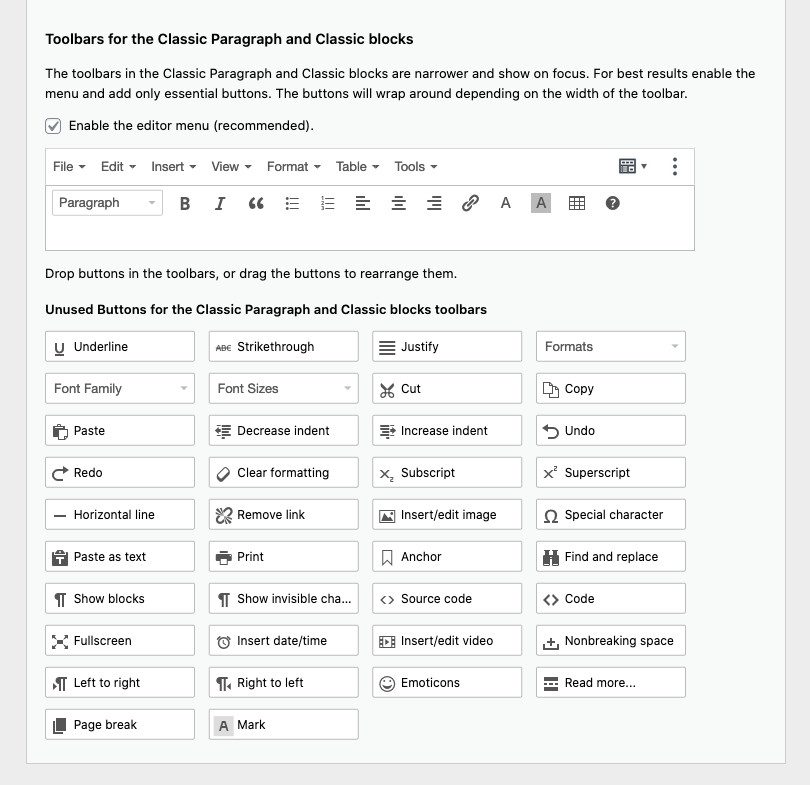The width and height of the screenshot is (810, 785).
Task: Open the unused Formats dropdown
Action: tap(610, 346)
